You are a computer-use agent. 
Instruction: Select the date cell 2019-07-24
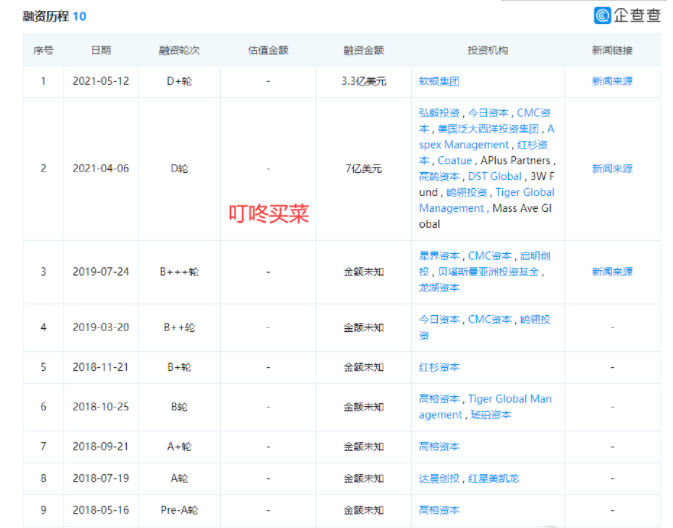click(x=101, y=272)
